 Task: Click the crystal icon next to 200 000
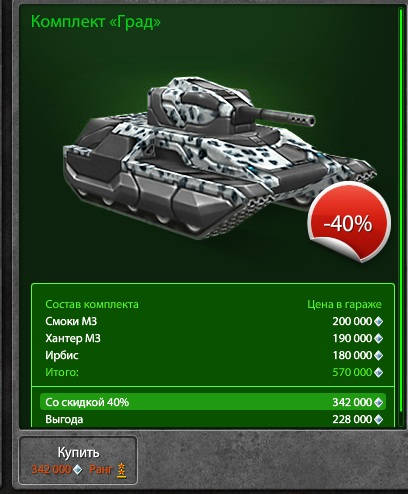pyautogui.click(x=378, y=322)
